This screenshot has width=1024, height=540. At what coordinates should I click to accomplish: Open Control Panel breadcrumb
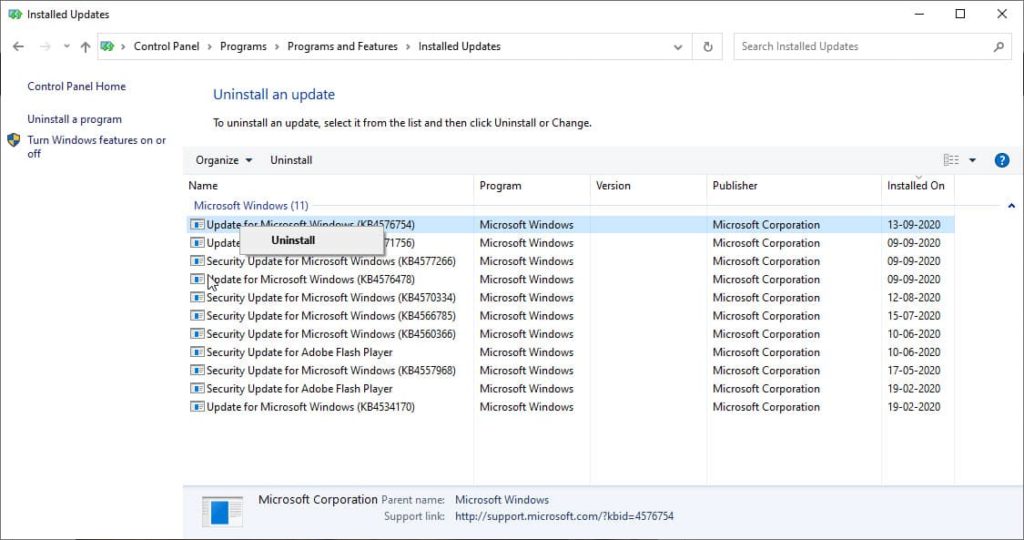[167, 46]
